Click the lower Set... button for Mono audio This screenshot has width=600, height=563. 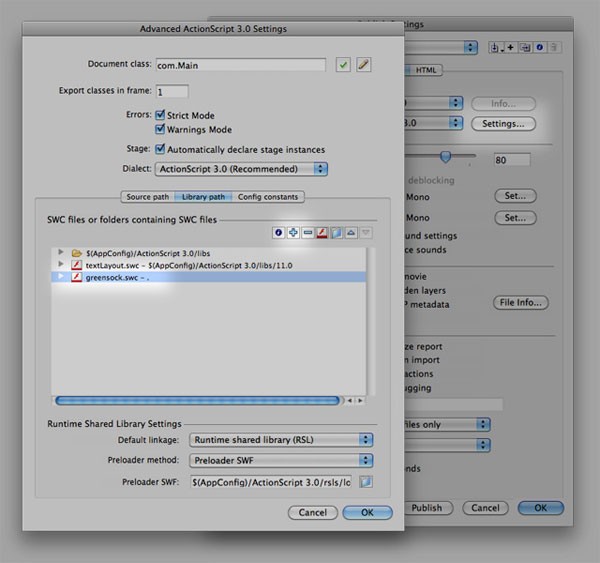(515, 218)
